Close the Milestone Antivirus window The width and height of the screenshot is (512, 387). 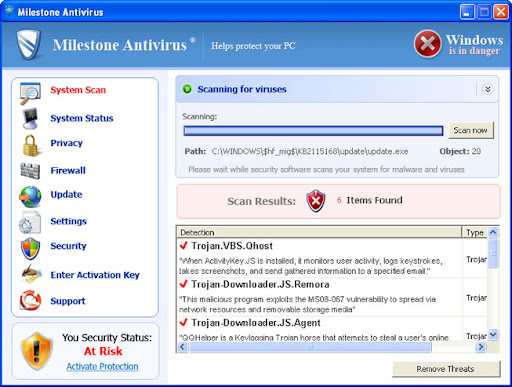501,12
